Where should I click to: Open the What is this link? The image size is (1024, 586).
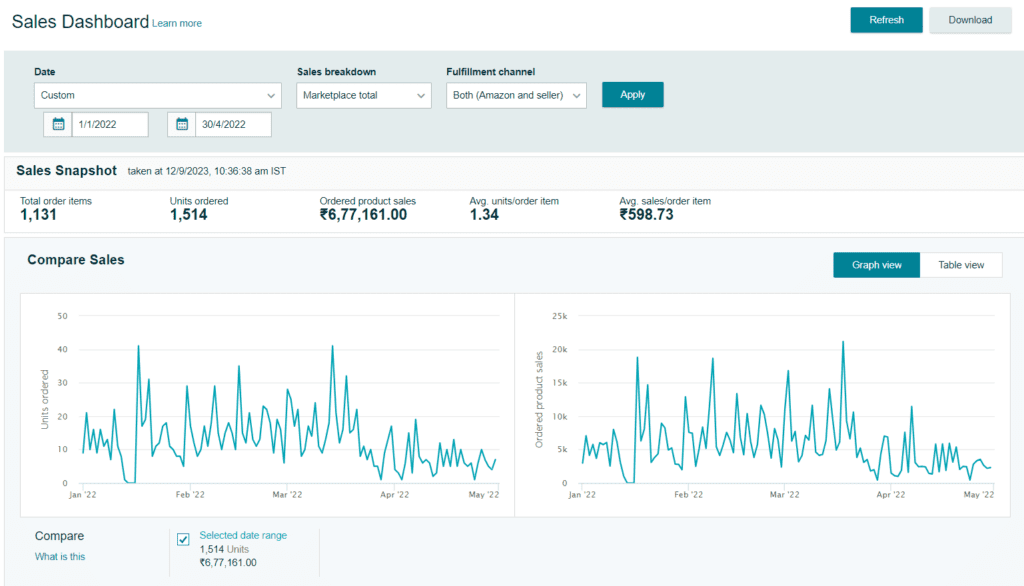tap(60, 557)
